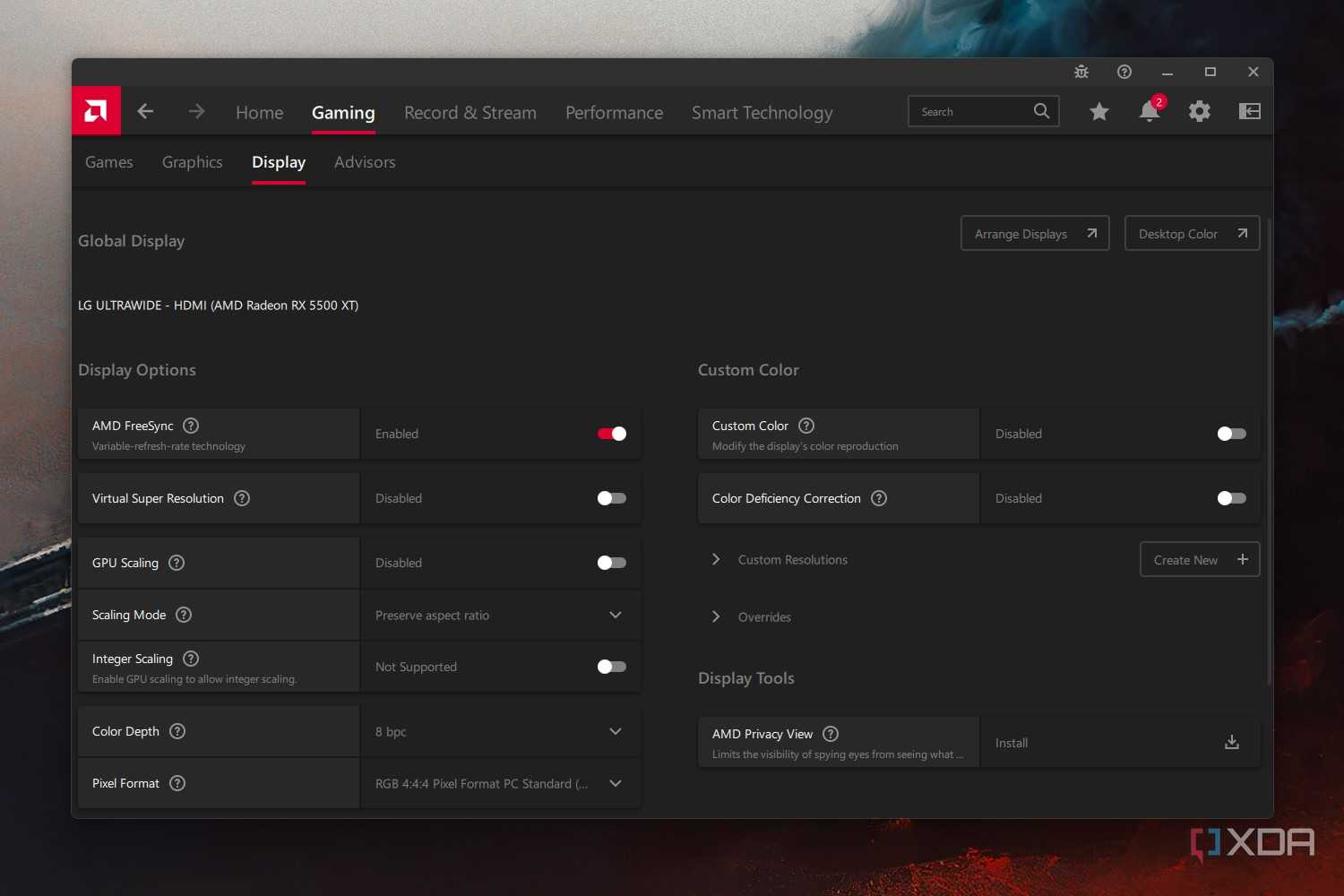Disable the AMD FreeSync toggle
The height and width of the screenshot is (896, 1344).
click(612, 434)
